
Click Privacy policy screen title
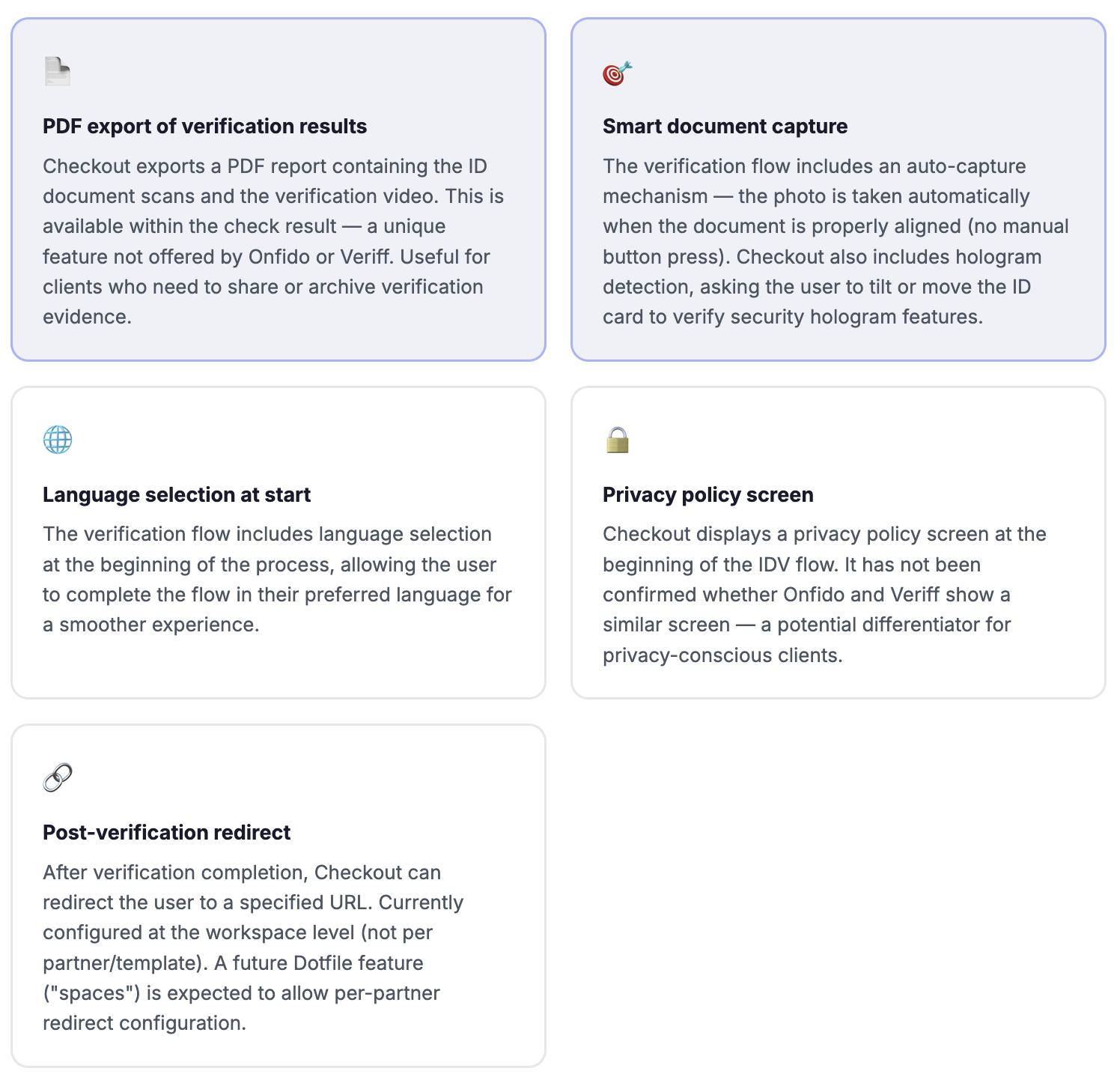[708, 495]
